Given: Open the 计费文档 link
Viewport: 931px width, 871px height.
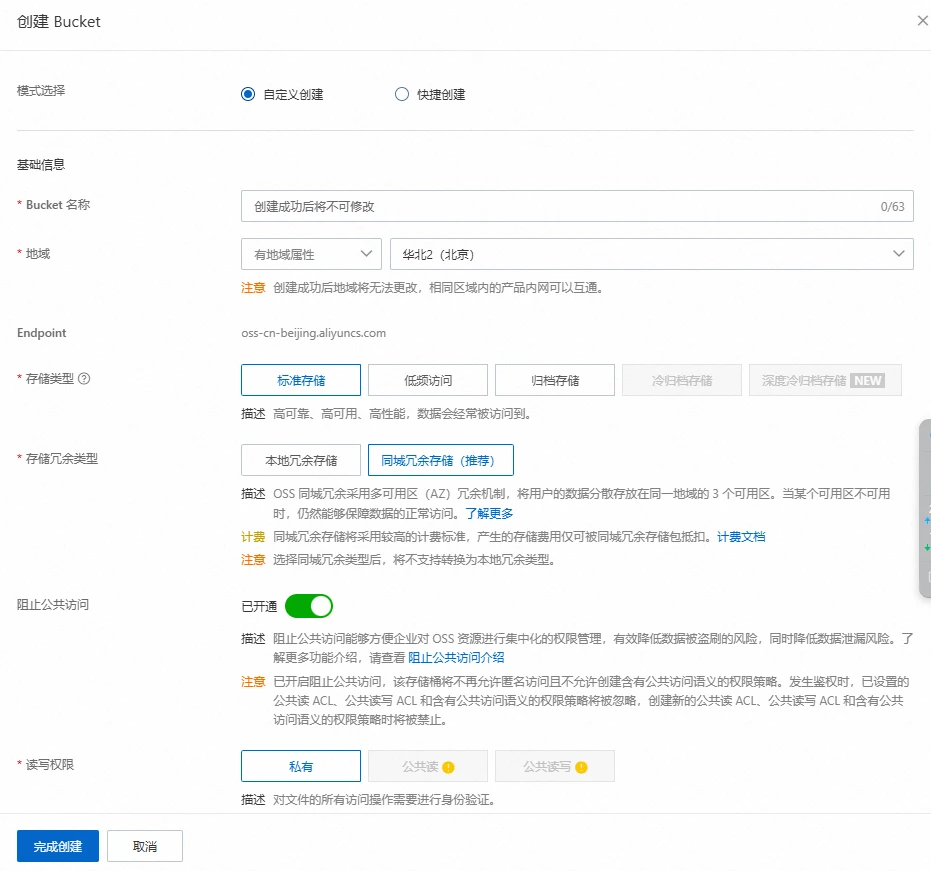Looking at the screenshot, I should 741,537.
